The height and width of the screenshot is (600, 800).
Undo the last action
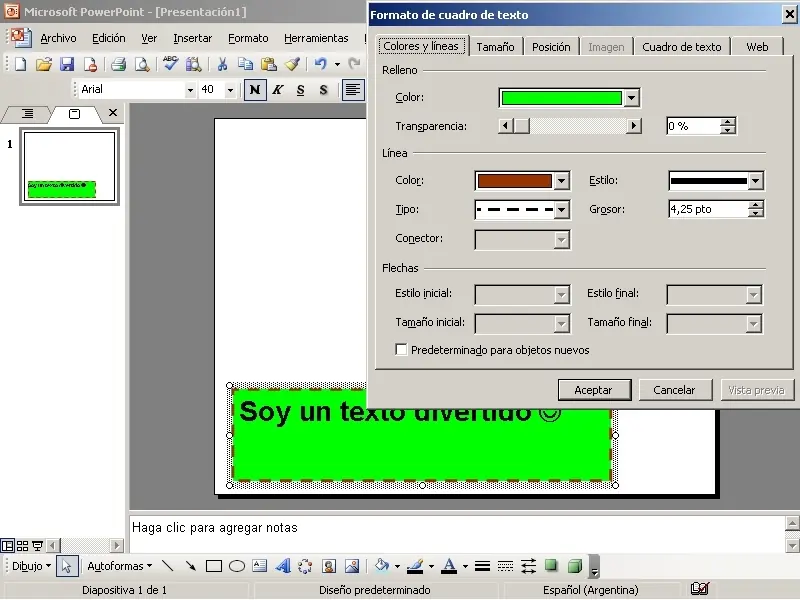[320, 64]
